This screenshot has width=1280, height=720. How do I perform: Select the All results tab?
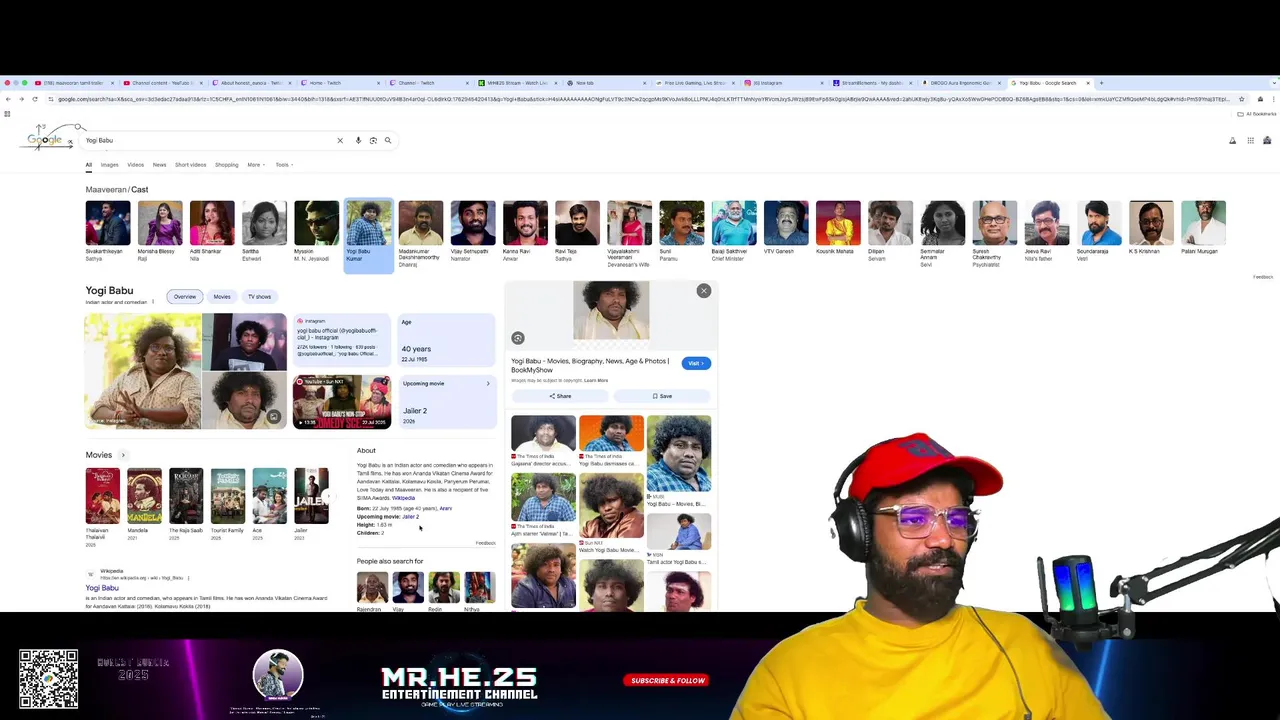coord(88,165)
